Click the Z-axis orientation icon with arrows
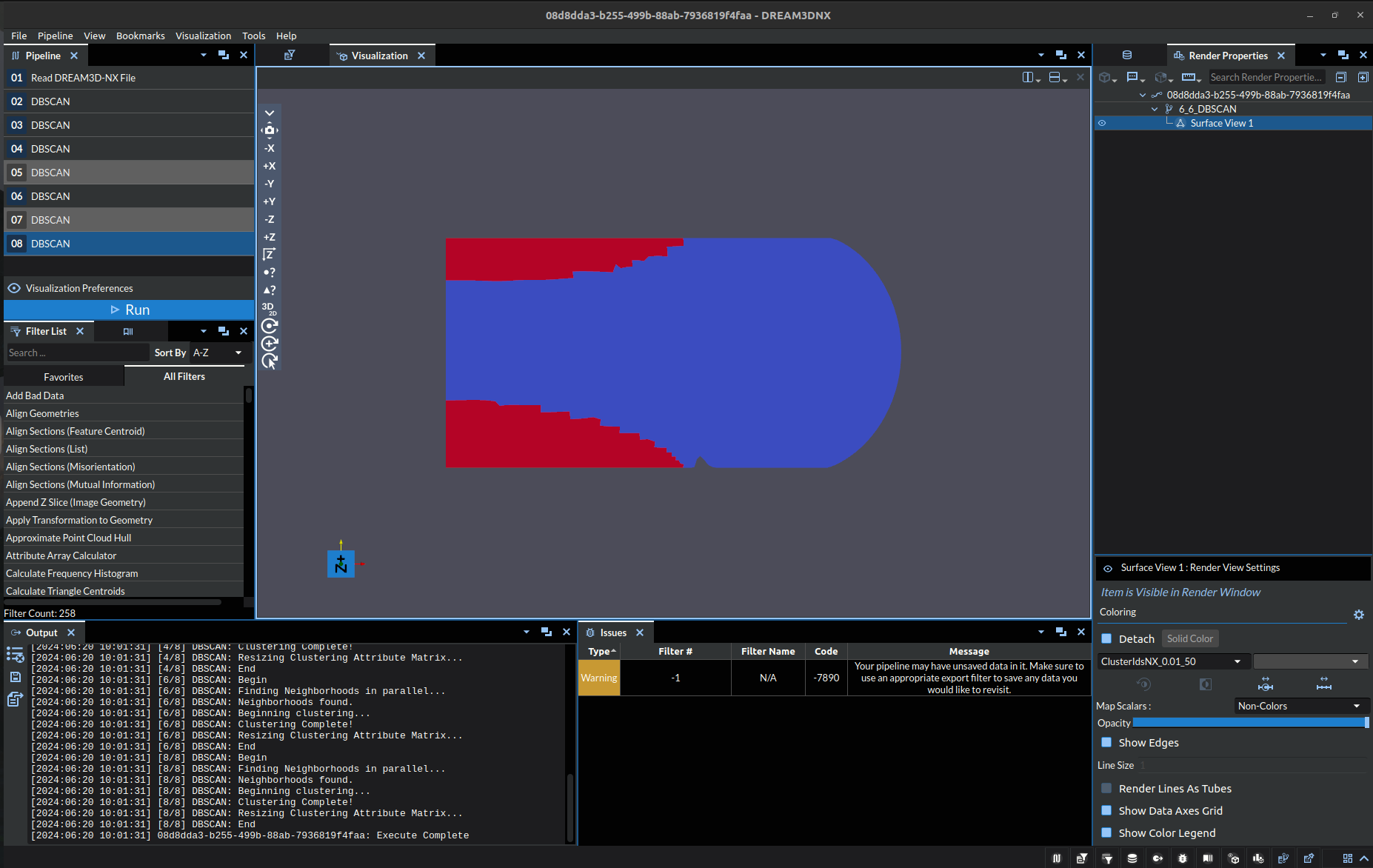 coord(270,255)
